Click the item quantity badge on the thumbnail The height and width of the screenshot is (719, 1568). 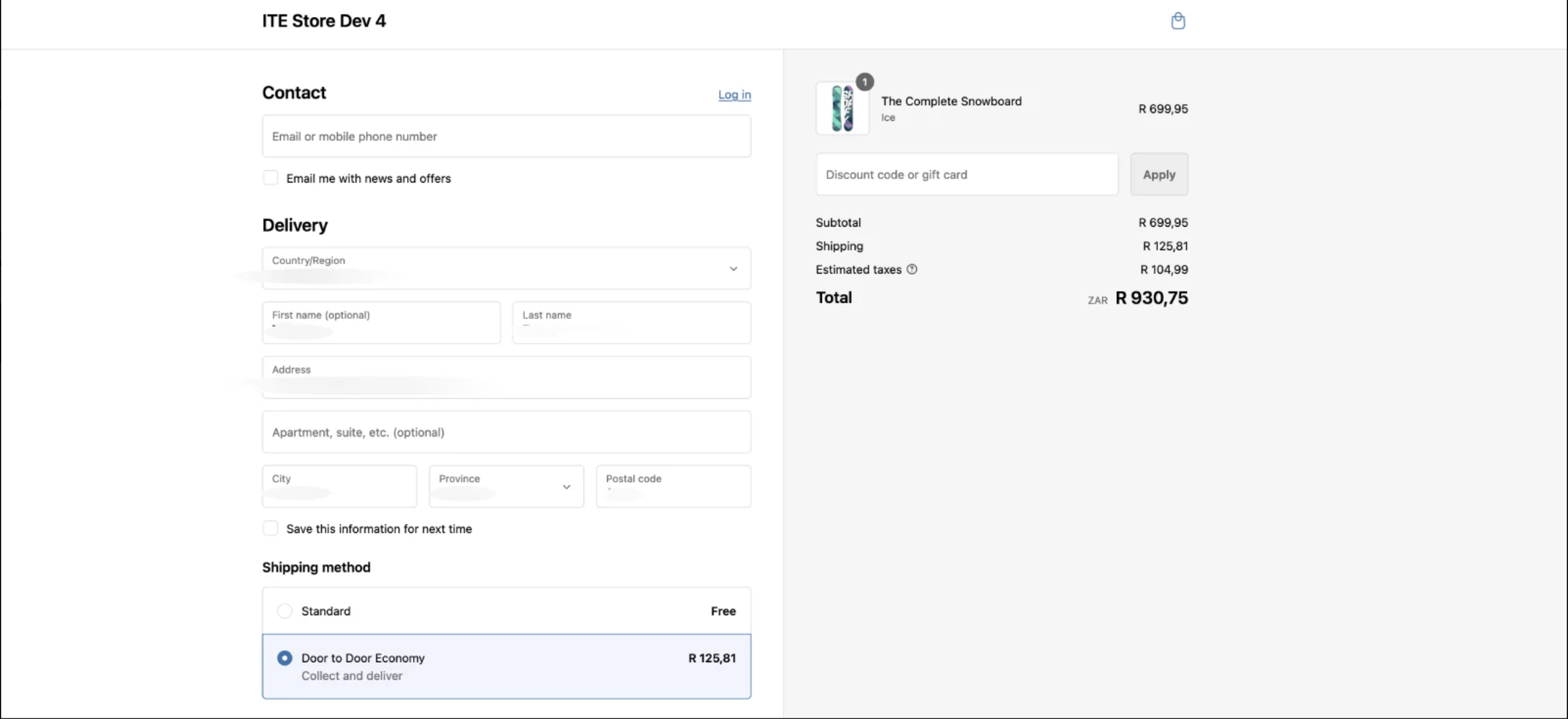coord(865,82)
